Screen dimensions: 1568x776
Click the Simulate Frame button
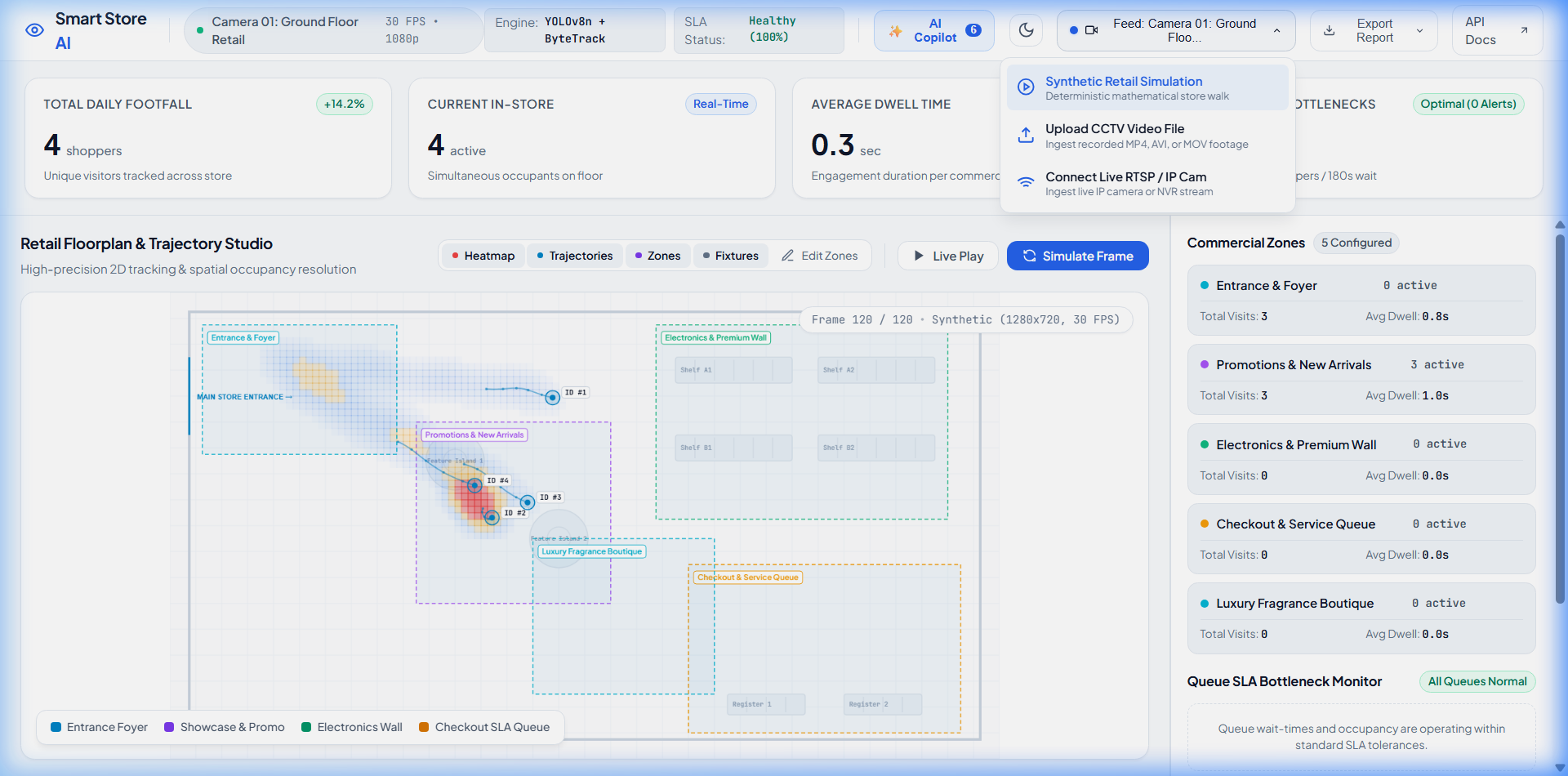point(1078,256)
